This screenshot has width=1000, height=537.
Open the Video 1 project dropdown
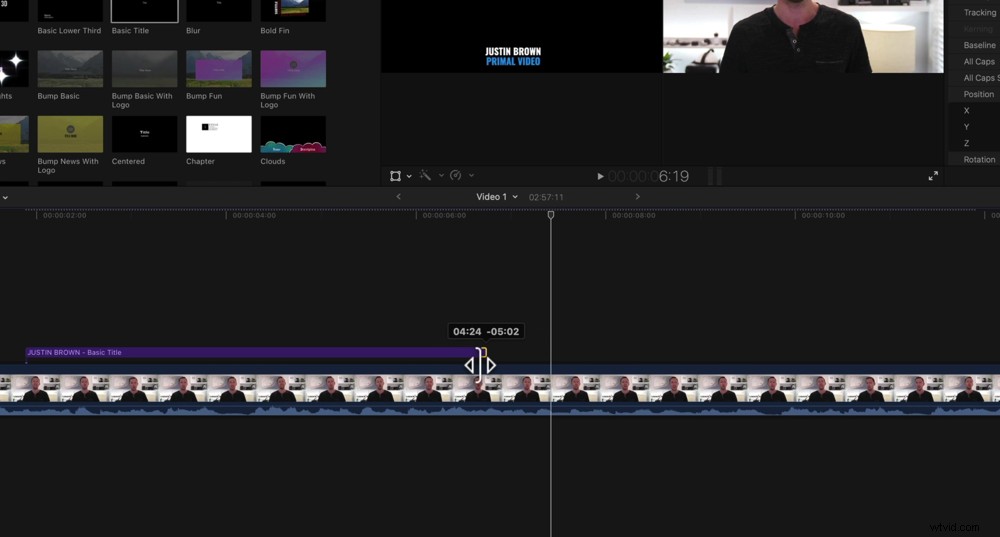497,196
